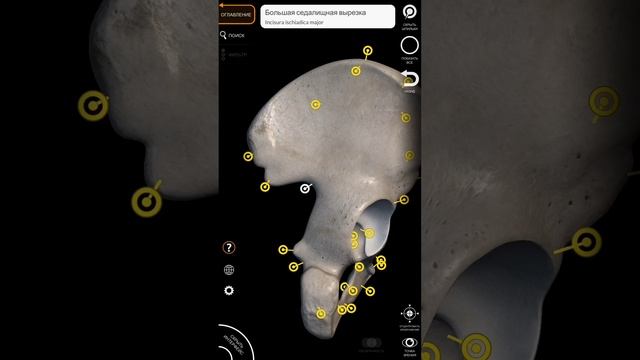This screenshot has height=360, width=640.
Task: Open help with the question mark icon
Action: click(229, 247)
